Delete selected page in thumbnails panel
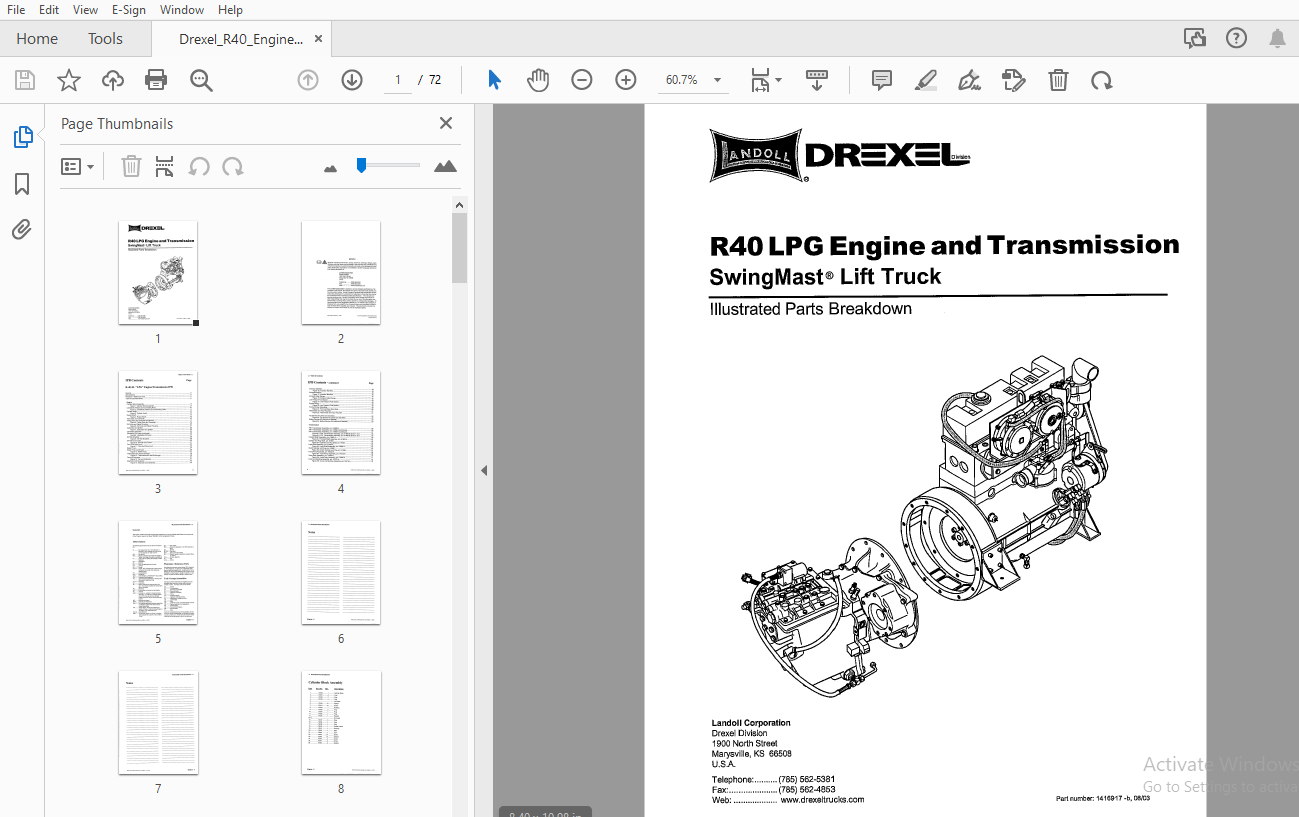 click(x=131, y=167)
